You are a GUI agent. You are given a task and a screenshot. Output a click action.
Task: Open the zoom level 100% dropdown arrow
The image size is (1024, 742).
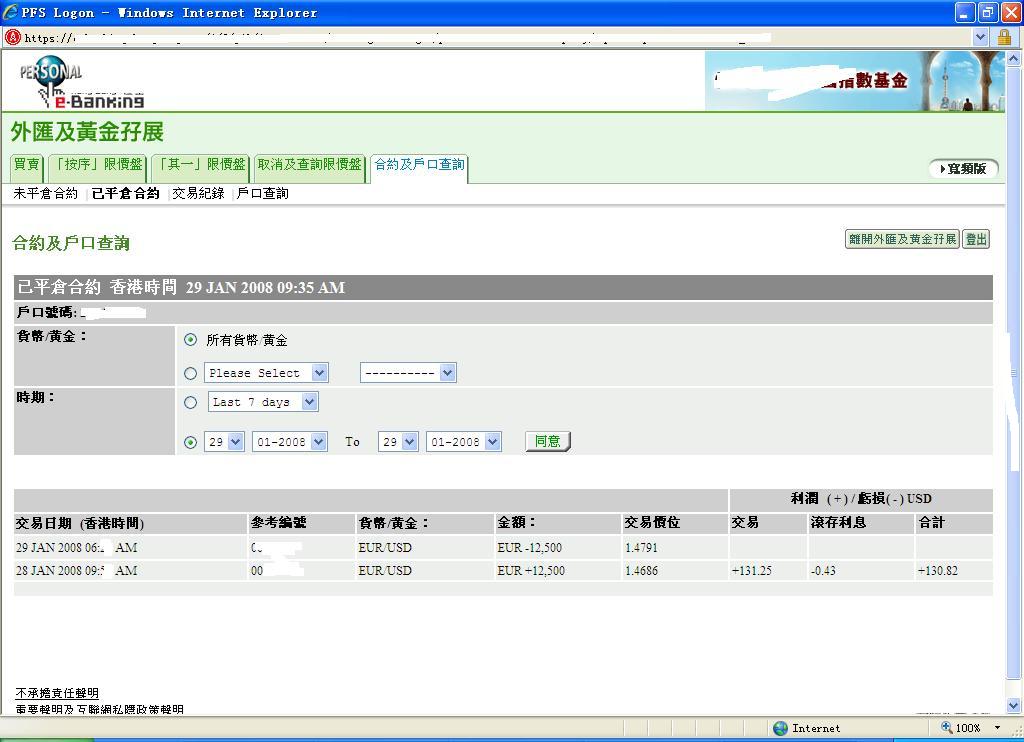[997, 728]
